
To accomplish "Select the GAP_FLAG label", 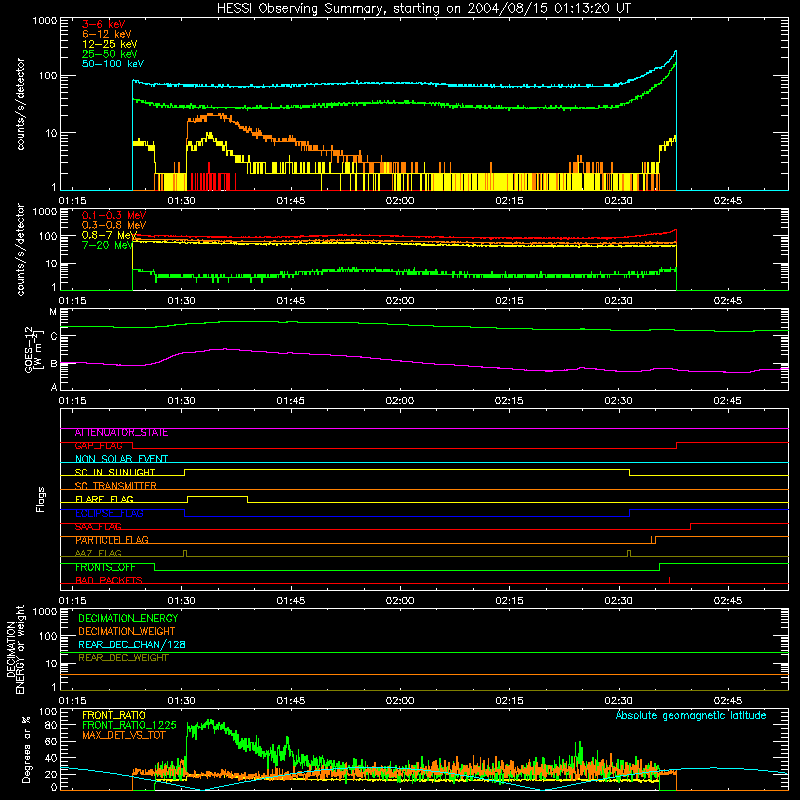I will (98, 446).
